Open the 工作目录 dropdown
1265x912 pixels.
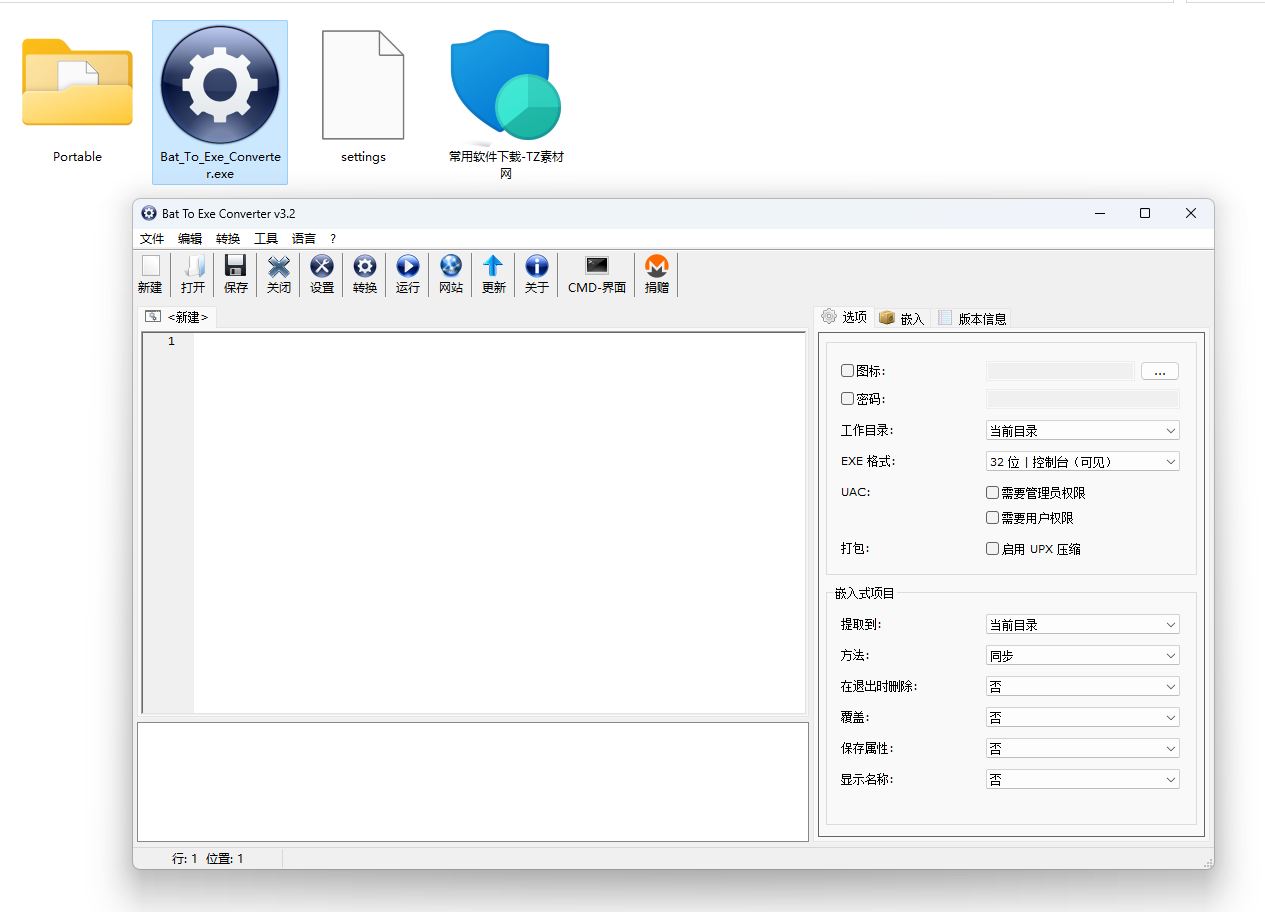[x=1083, y=431]
